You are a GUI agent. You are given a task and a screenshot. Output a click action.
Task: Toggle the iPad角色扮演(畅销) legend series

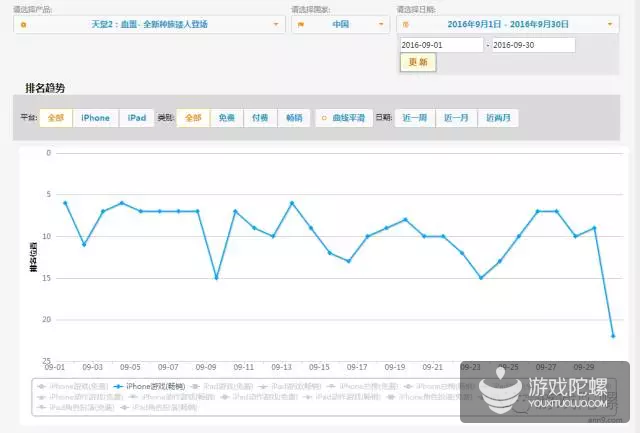tap(159, 407)
